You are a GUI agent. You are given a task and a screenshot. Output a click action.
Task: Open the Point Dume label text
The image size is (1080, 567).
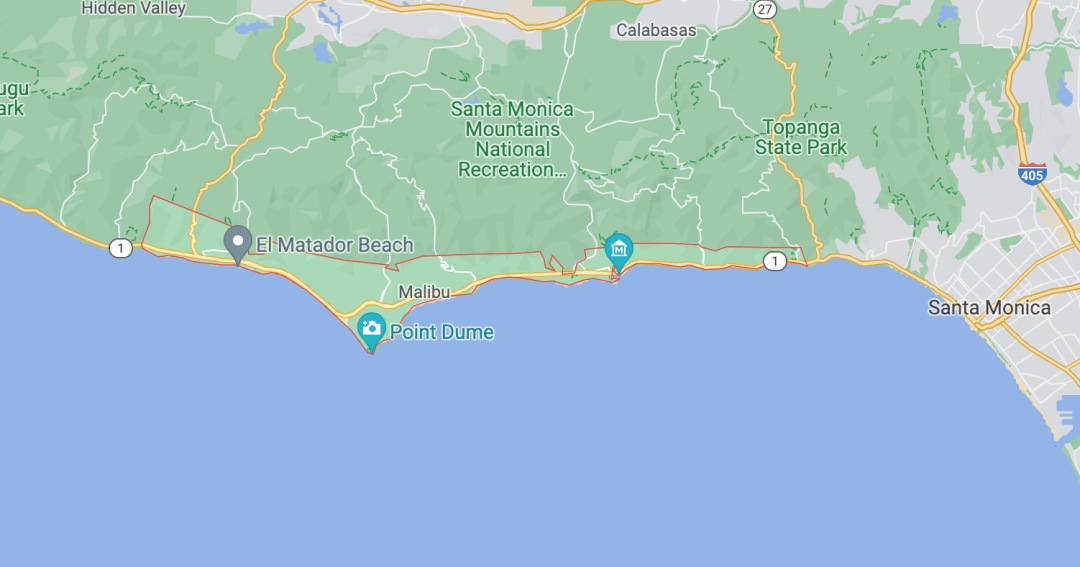[442, 332]
